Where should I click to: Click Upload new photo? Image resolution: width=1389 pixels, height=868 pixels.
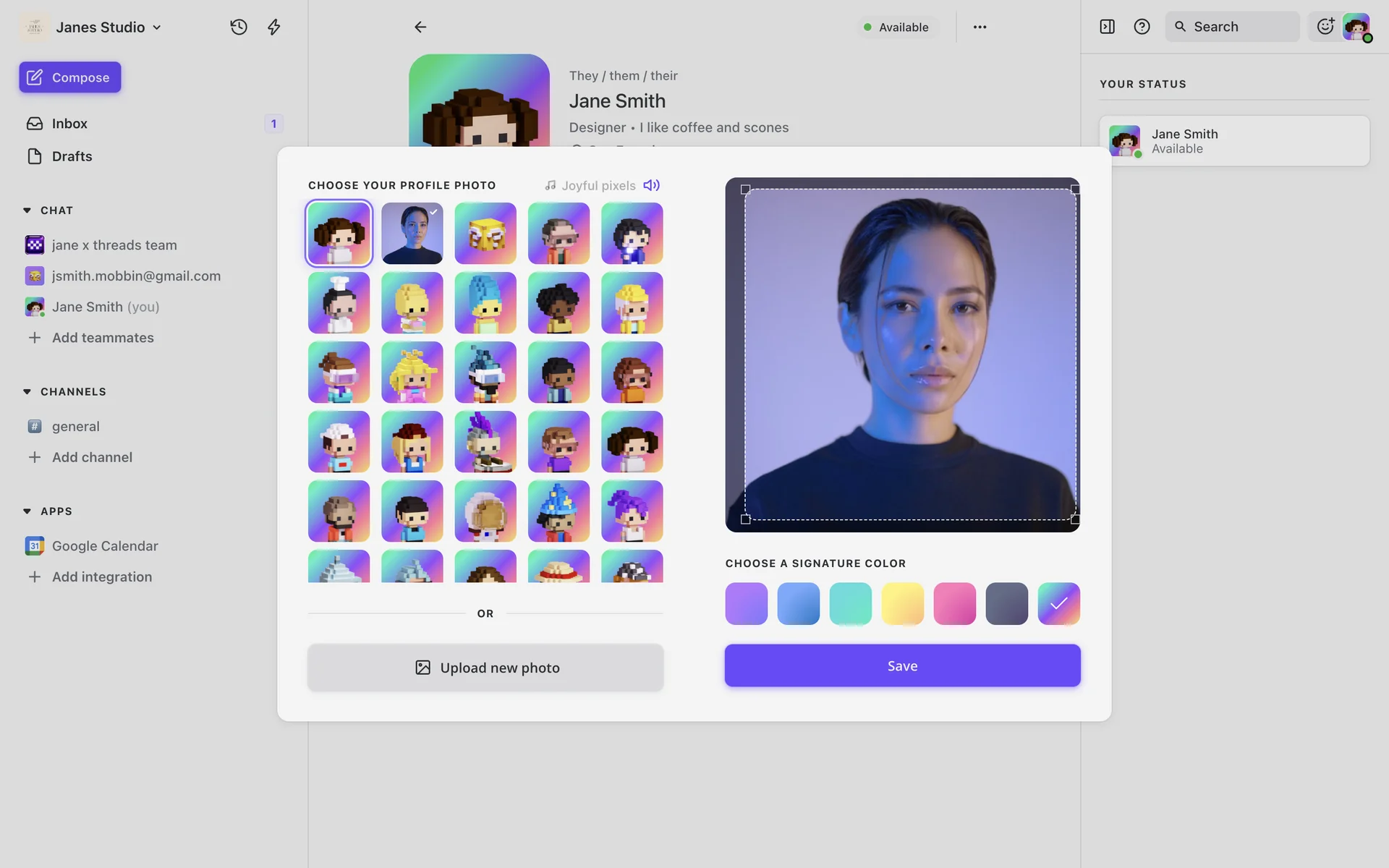pos(485,668)
